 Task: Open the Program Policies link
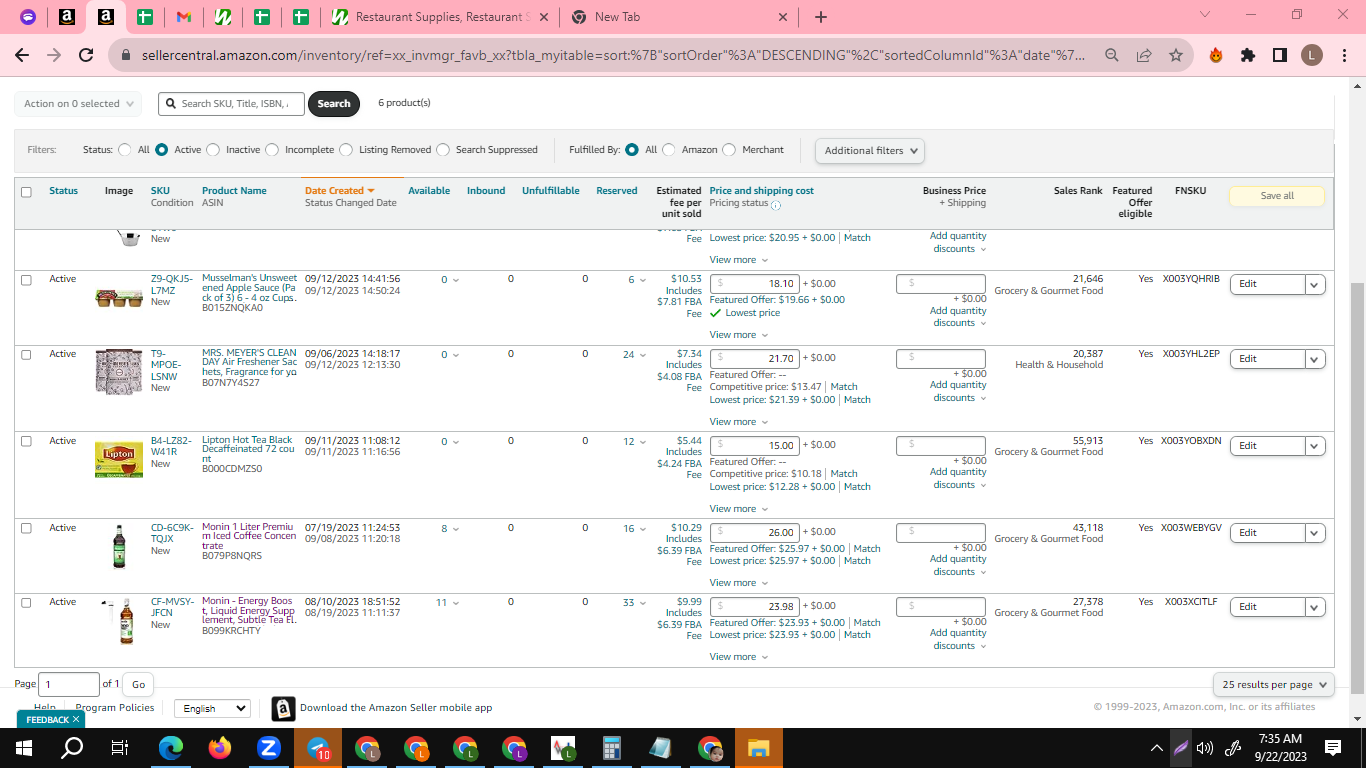click(115, 708)
